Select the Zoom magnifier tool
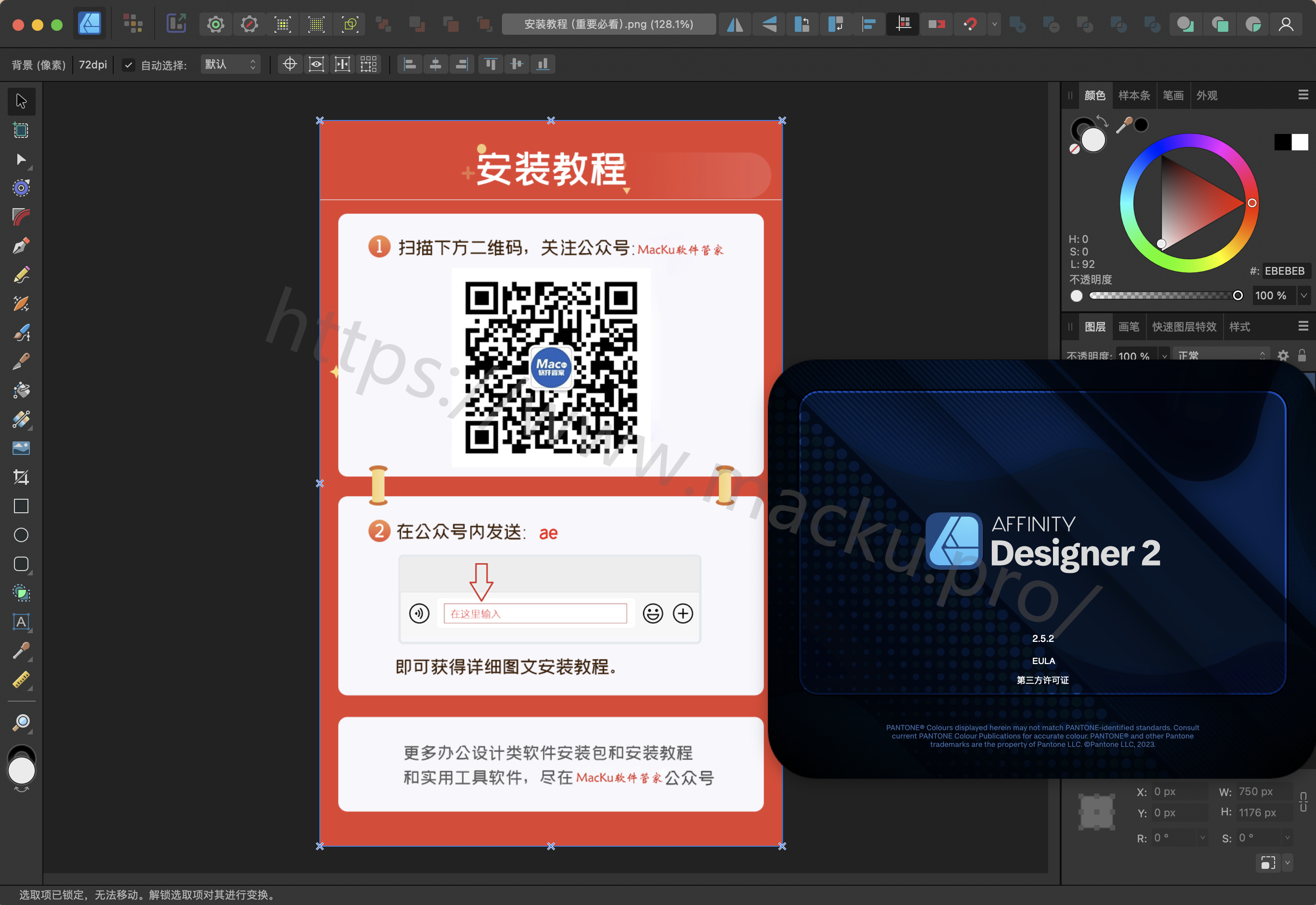1316x905 pixels. coord(21,722)
